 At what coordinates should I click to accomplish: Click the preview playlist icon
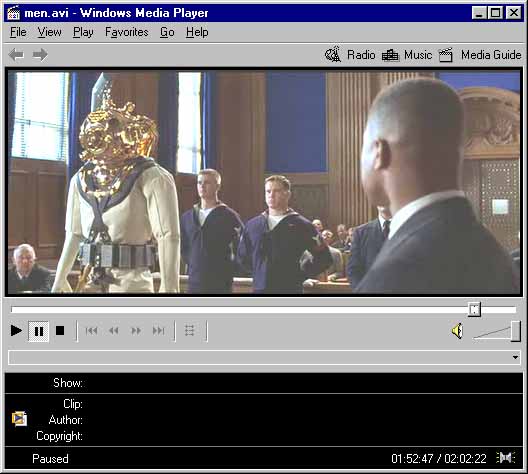coord(190,331)
